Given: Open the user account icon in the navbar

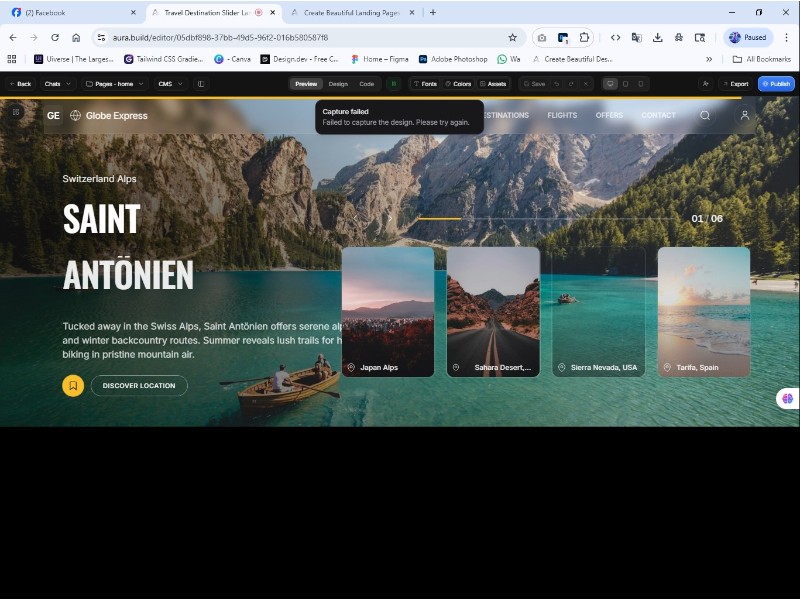Looking at the screenshot, I should pyautogui.click(x=744, y=115).
